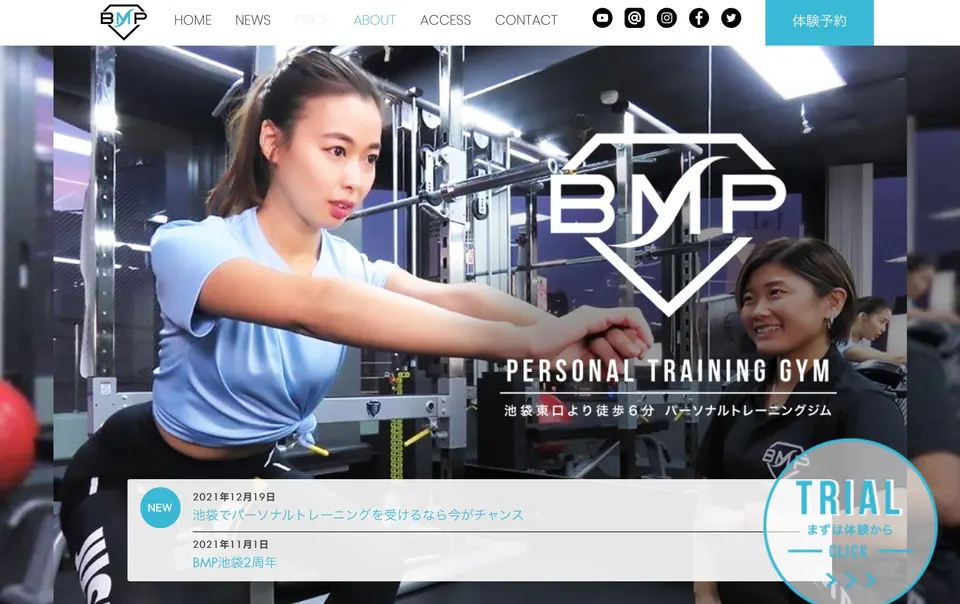Click the BMP diamond logo in header

[123, 21]
